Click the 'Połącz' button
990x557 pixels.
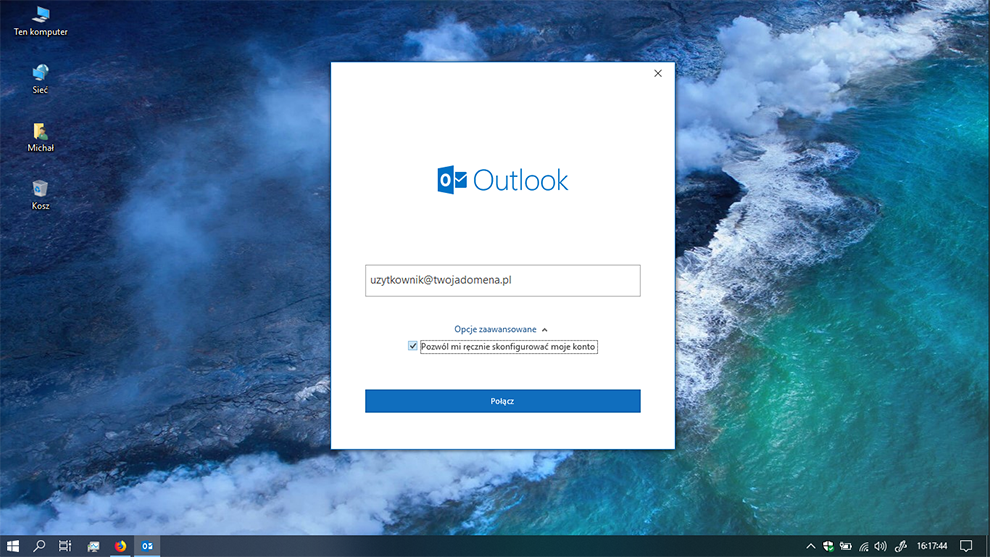[x=502, y=401]
